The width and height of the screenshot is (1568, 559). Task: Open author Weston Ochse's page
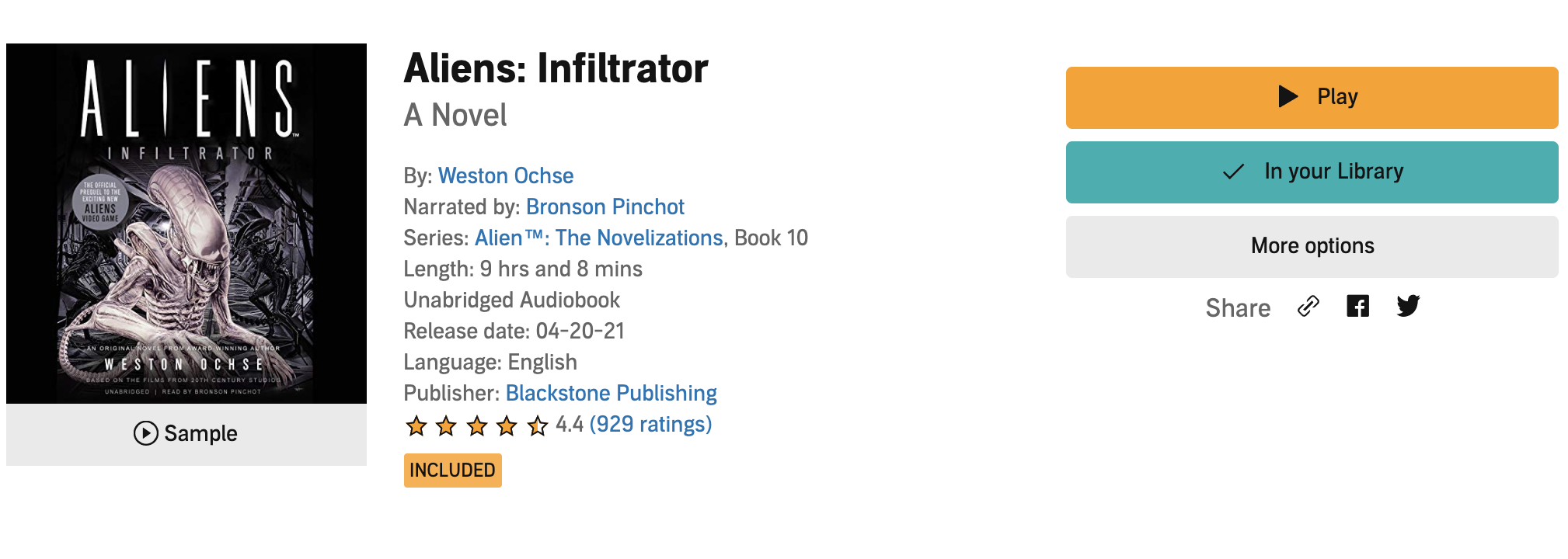pyautogui.click(x=506, y=176)
